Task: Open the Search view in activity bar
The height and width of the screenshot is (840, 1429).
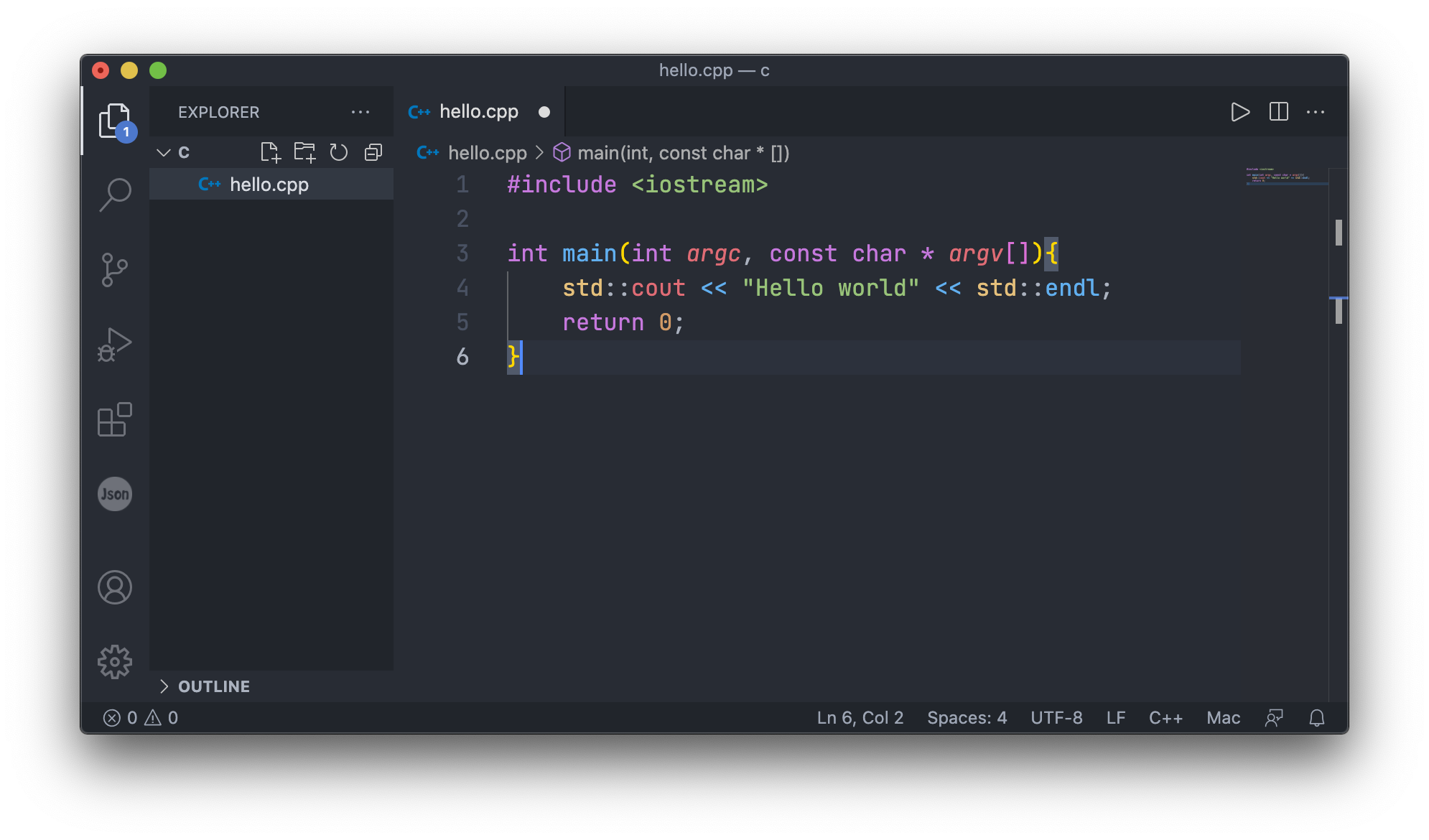Action: [x=115, y=195]
